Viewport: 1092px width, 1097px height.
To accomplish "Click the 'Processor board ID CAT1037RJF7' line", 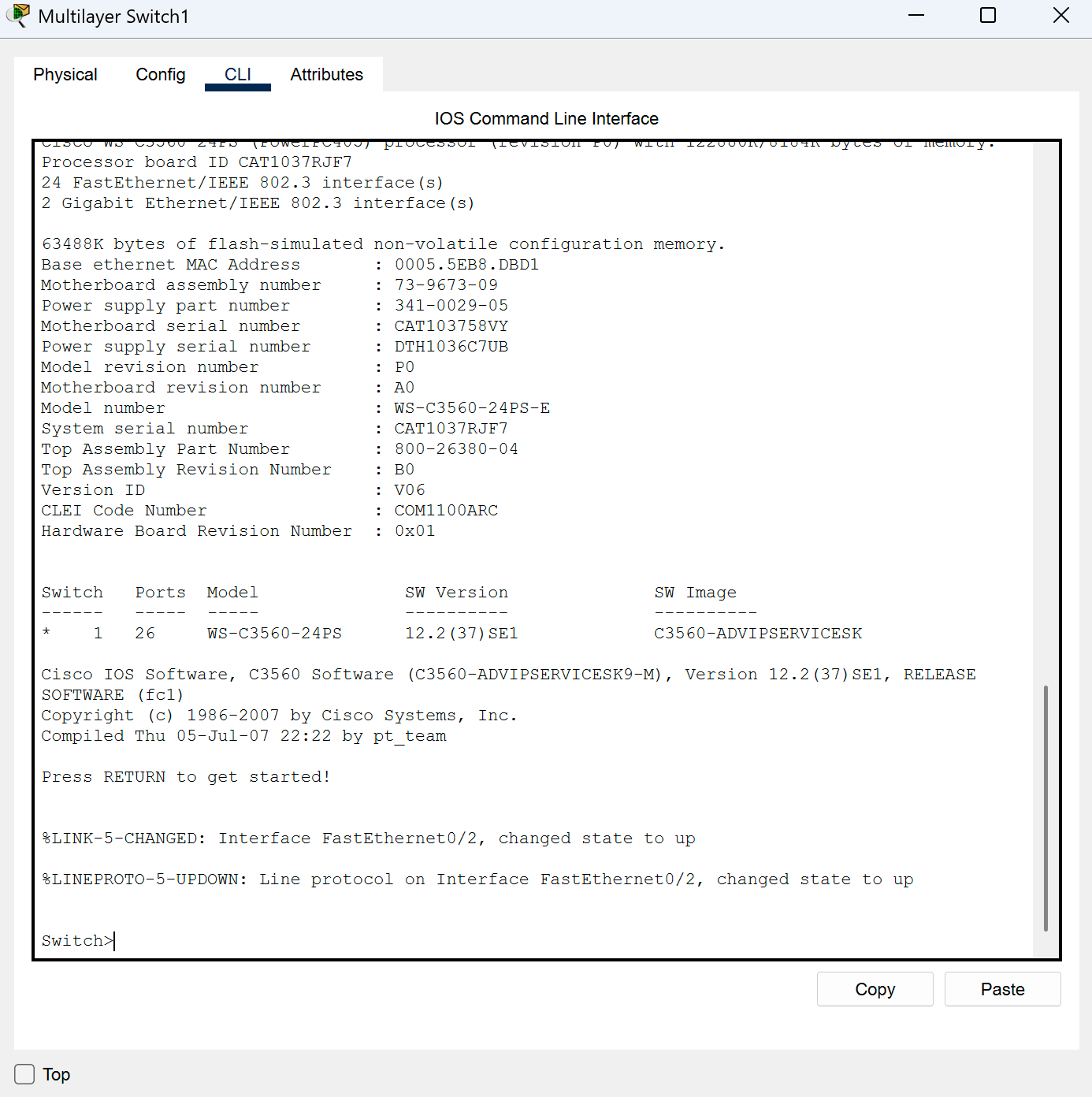I will (197, 162).
